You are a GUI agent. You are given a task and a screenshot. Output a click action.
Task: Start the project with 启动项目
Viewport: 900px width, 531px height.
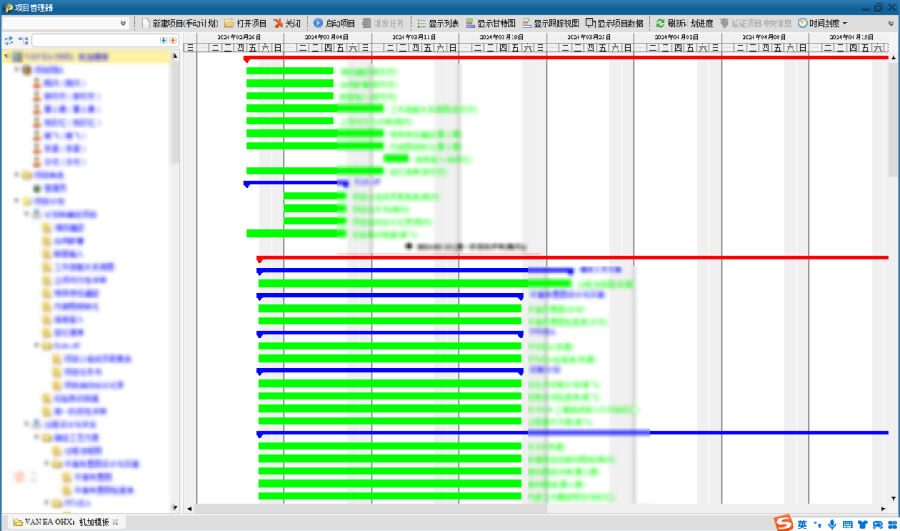(333, 23)
